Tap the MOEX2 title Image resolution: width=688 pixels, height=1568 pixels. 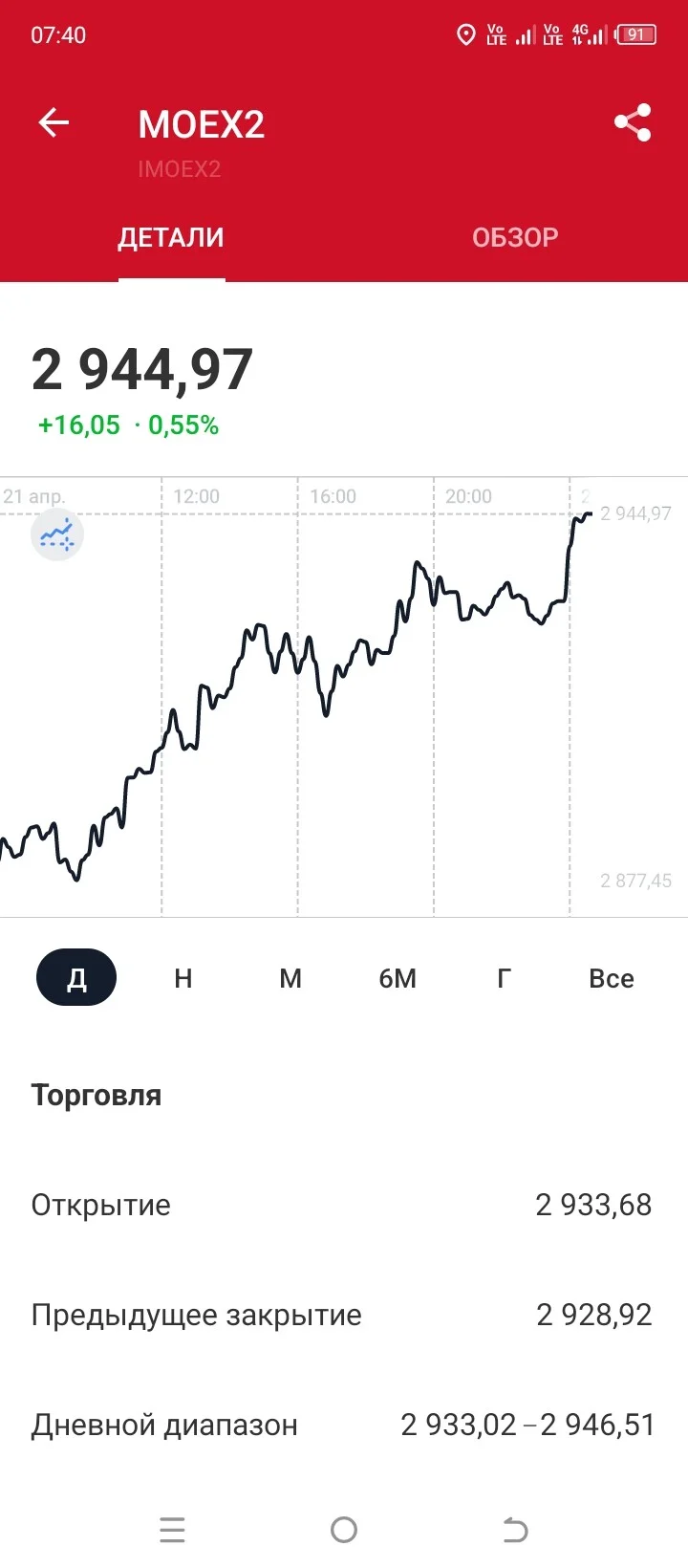click(x=202, y=124)
